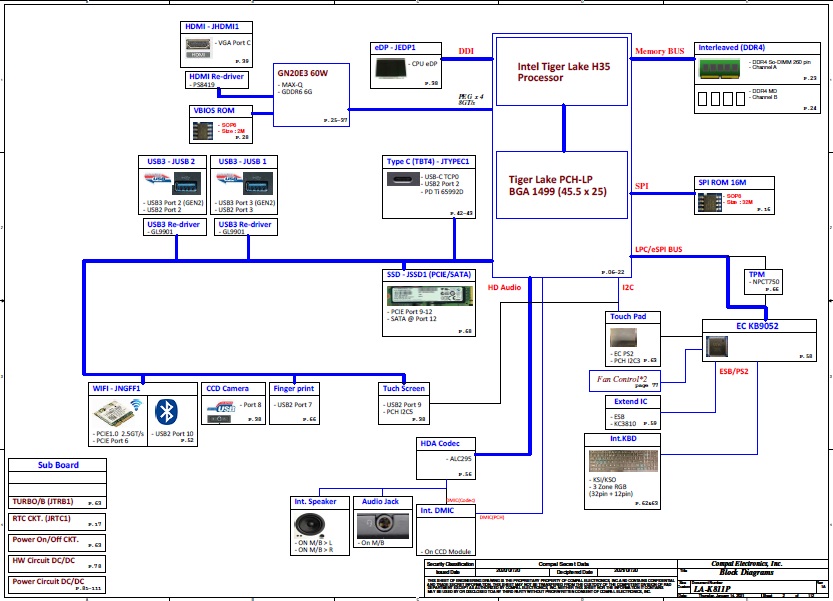This screenshot has width=833, height=601.
Task: Click the TPM block title
Action: pos(756,275)
